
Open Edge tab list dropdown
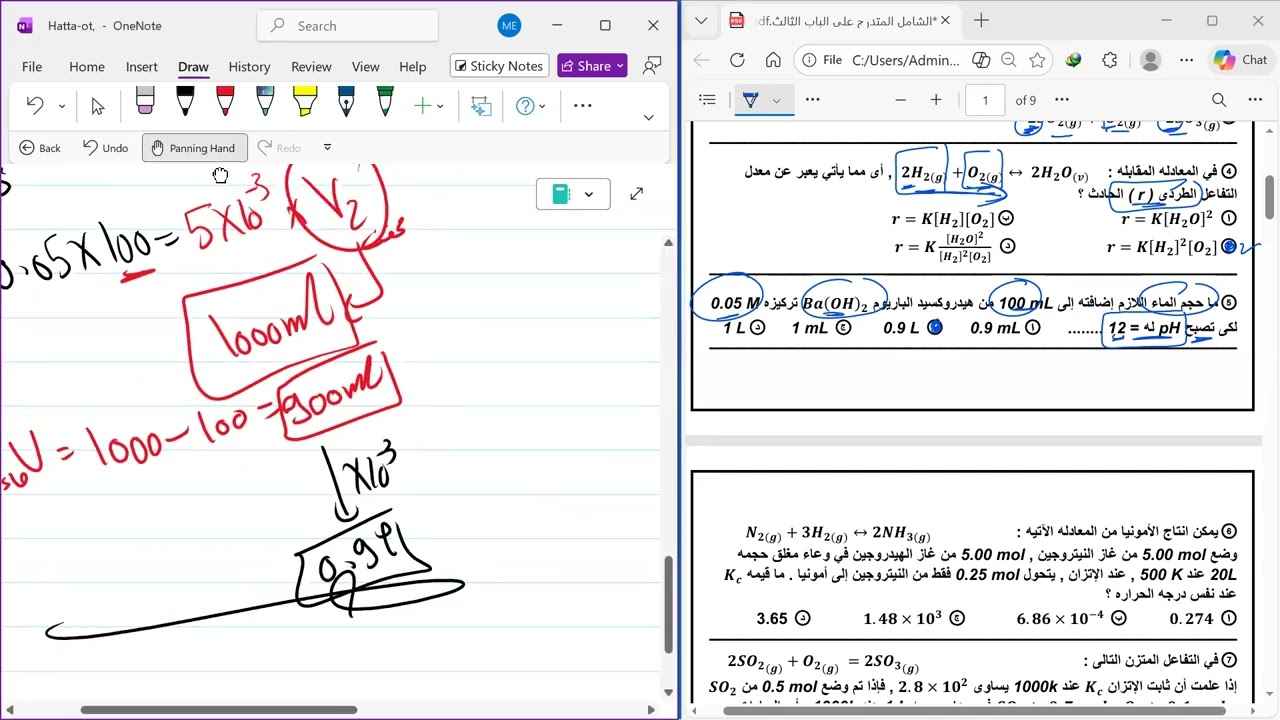(x=701, y=20)
